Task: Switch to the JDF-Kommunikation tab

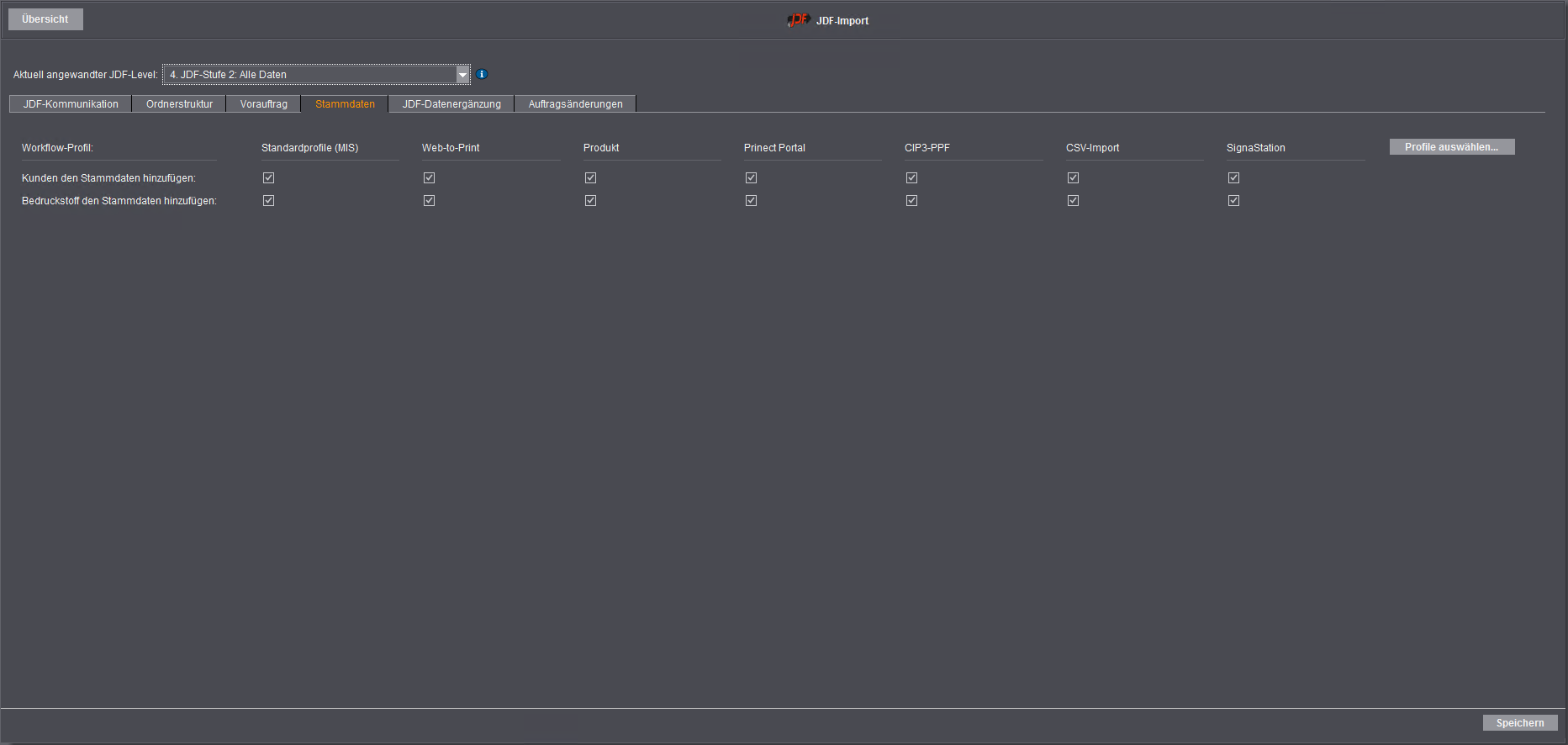Action: point(71,104)
